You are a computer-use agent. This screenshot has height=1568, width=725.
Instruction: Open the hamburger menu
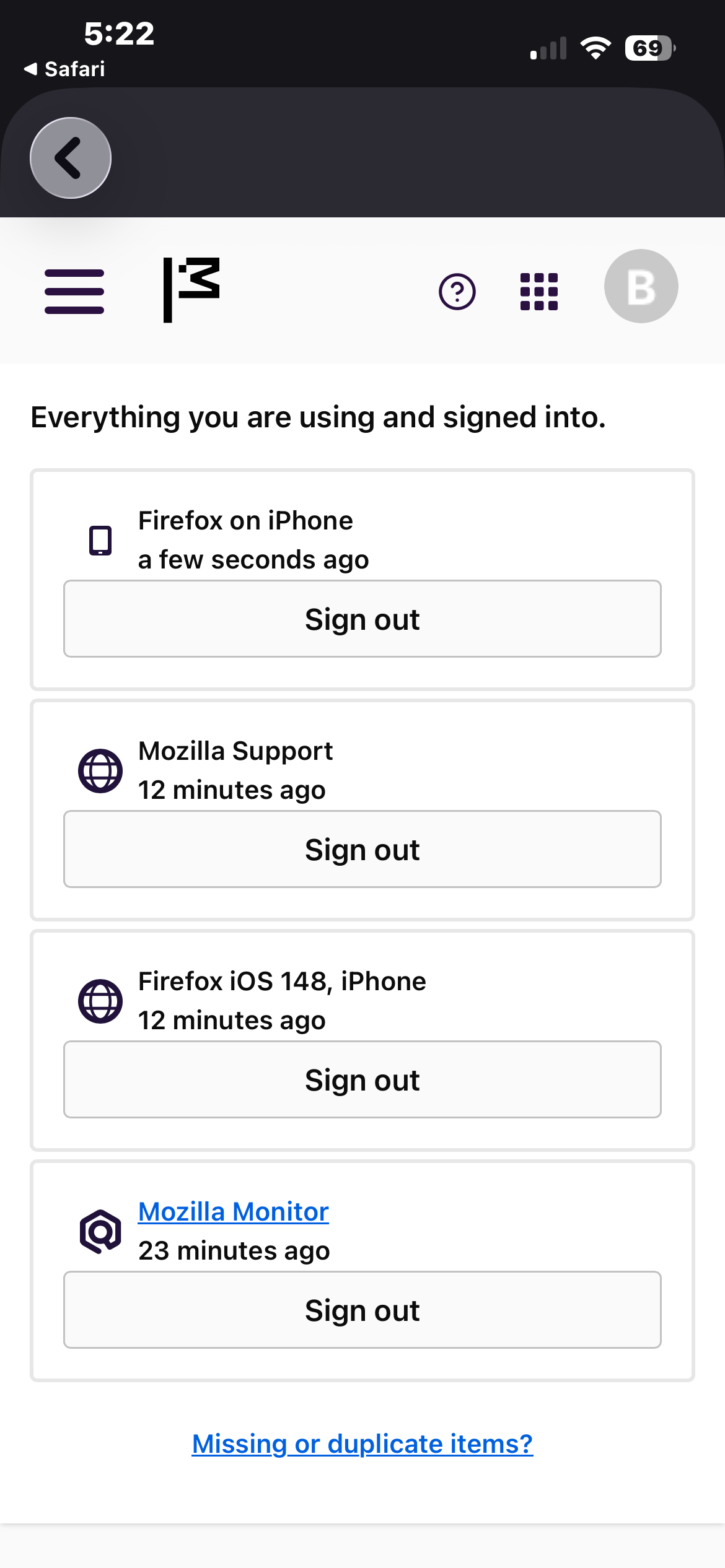point(74,291)
